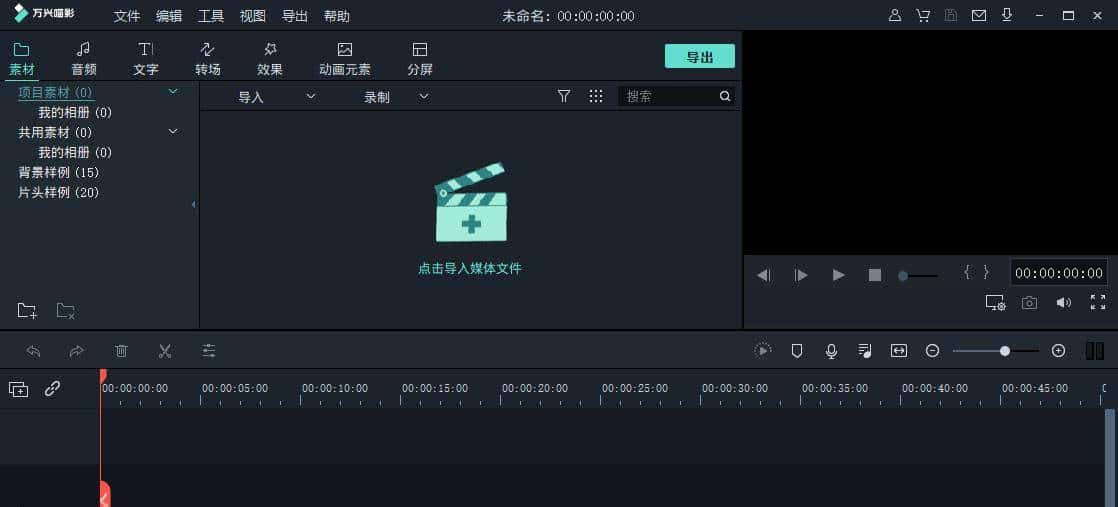Click the preview progress slider
Viewport: 1118px width, 507px height.
[x=918, y=275]
